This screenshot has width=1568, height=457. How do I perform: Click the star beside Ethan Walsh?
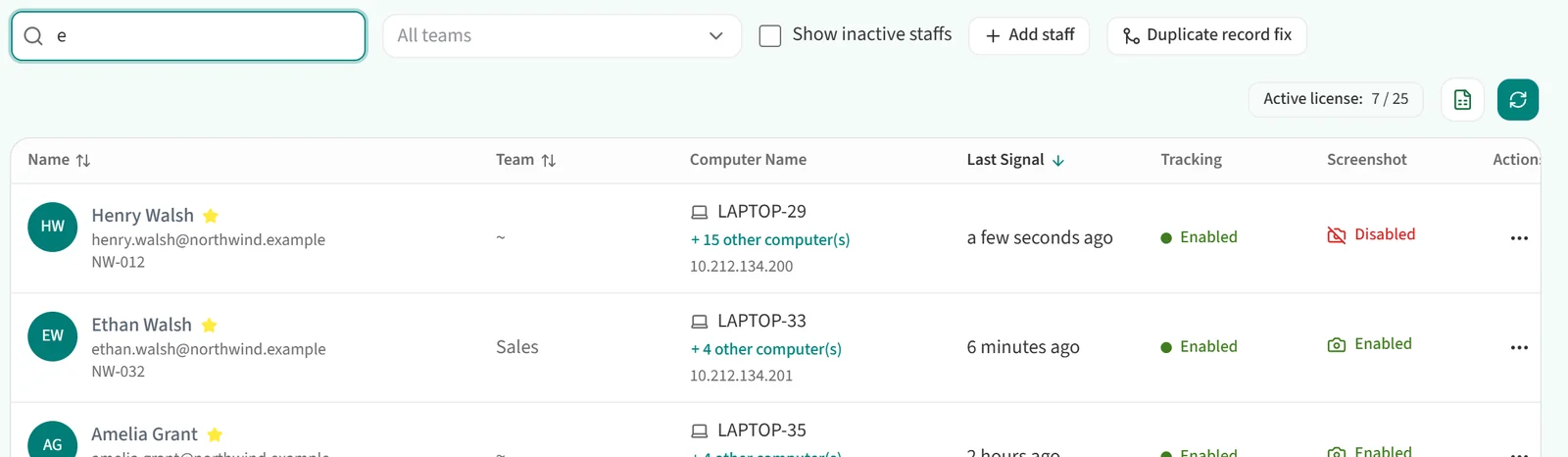209,326
